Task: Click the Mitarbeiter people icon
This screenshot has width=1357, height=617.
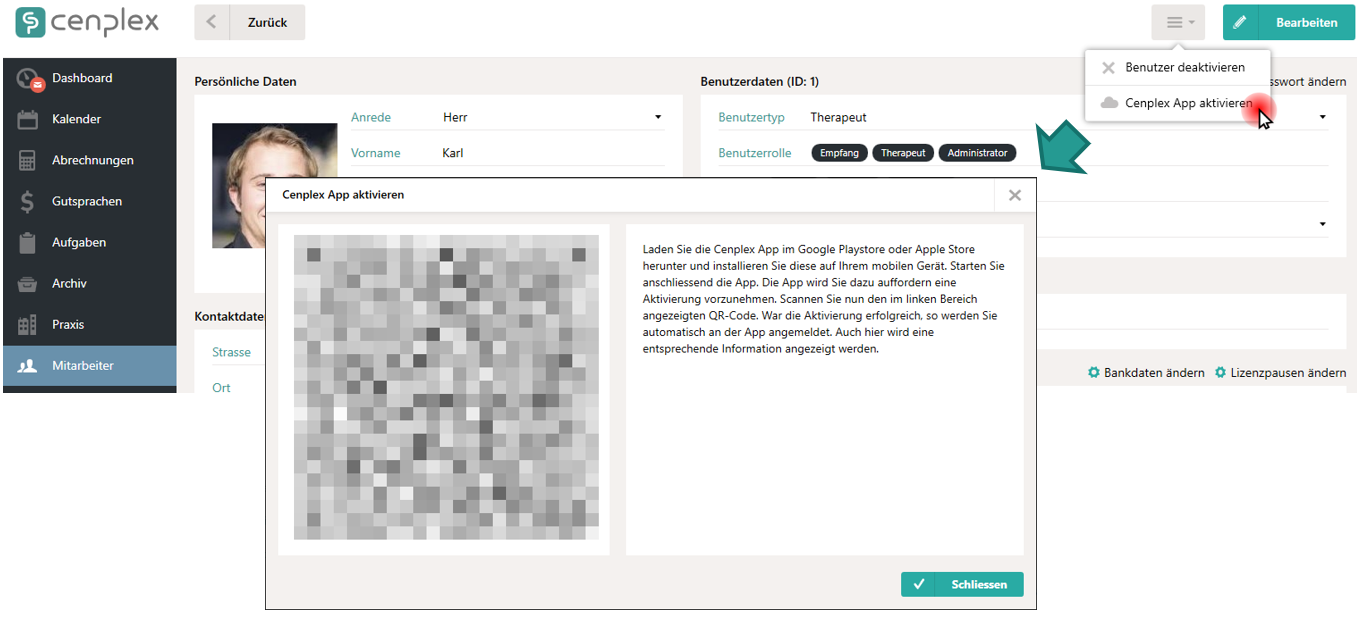Action: coord(28,366)
